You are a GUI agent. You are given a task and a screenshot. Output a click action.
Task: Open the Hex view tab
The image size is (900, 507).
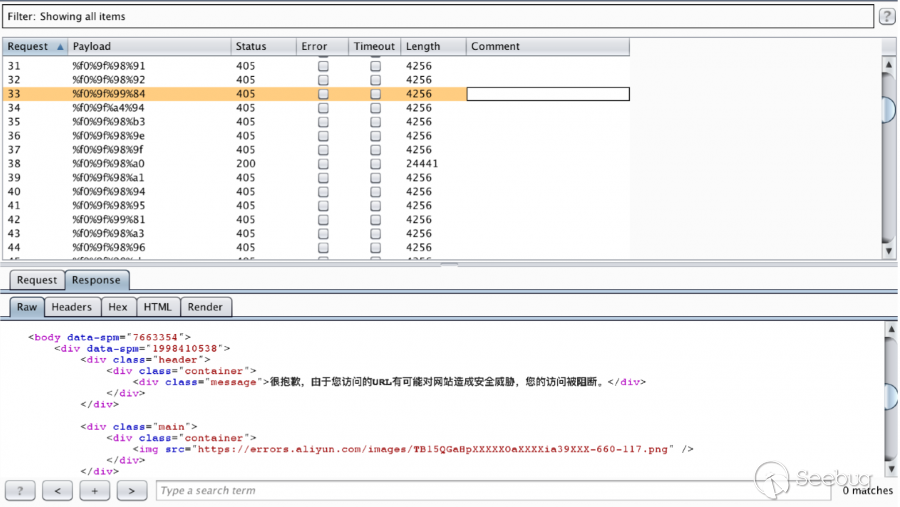coord(118,307)
